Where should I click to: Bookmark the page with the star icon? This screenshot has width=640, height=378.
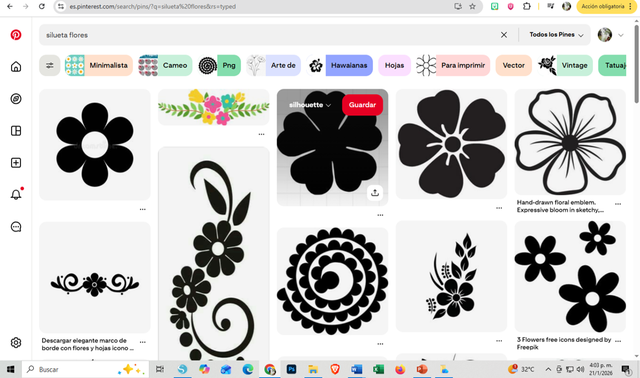(472, 7)
